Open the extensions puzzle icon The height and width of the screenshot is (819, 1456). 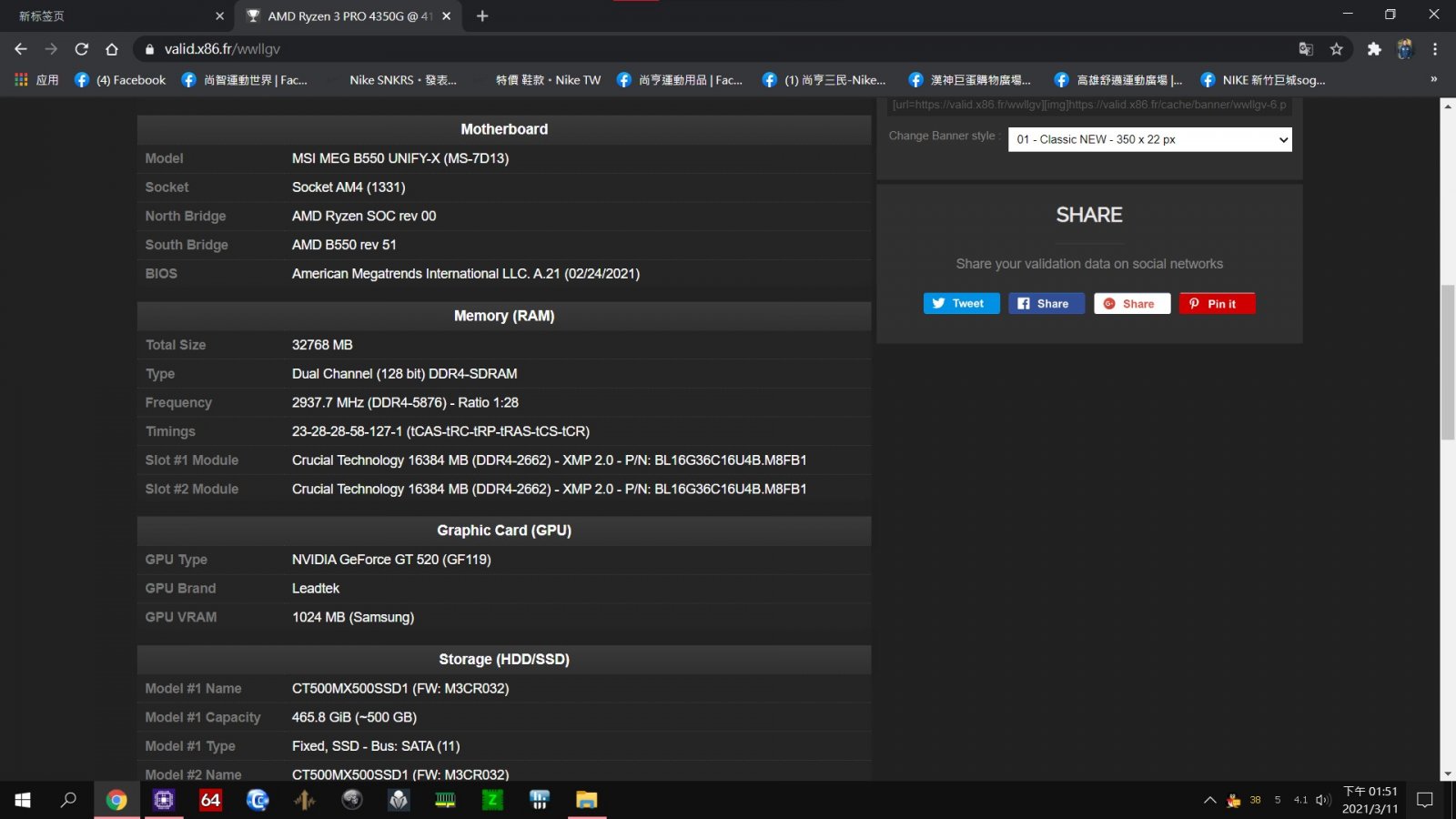click(x=1374, y=49)
